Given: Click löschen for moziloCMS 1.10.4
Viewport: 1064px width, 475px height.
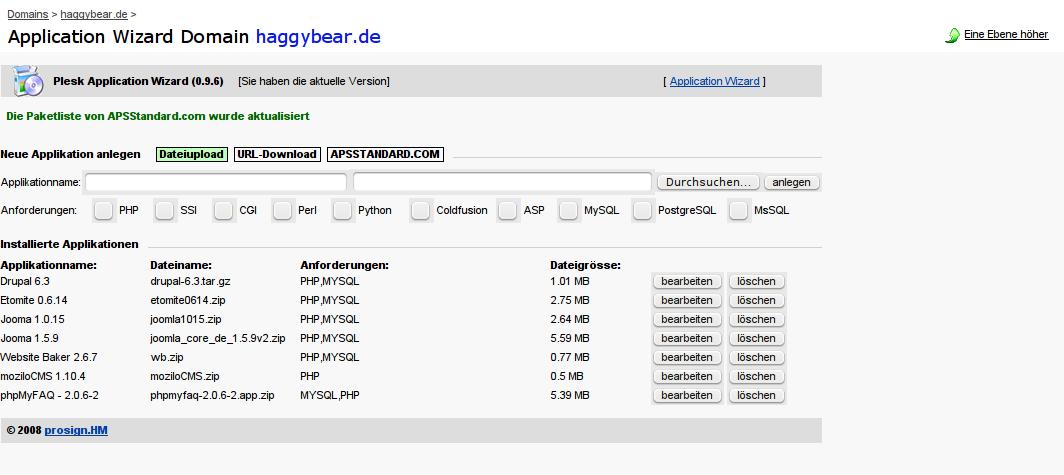Looking at the screenshot, I should pyautogui.click(x=757, y=376).
